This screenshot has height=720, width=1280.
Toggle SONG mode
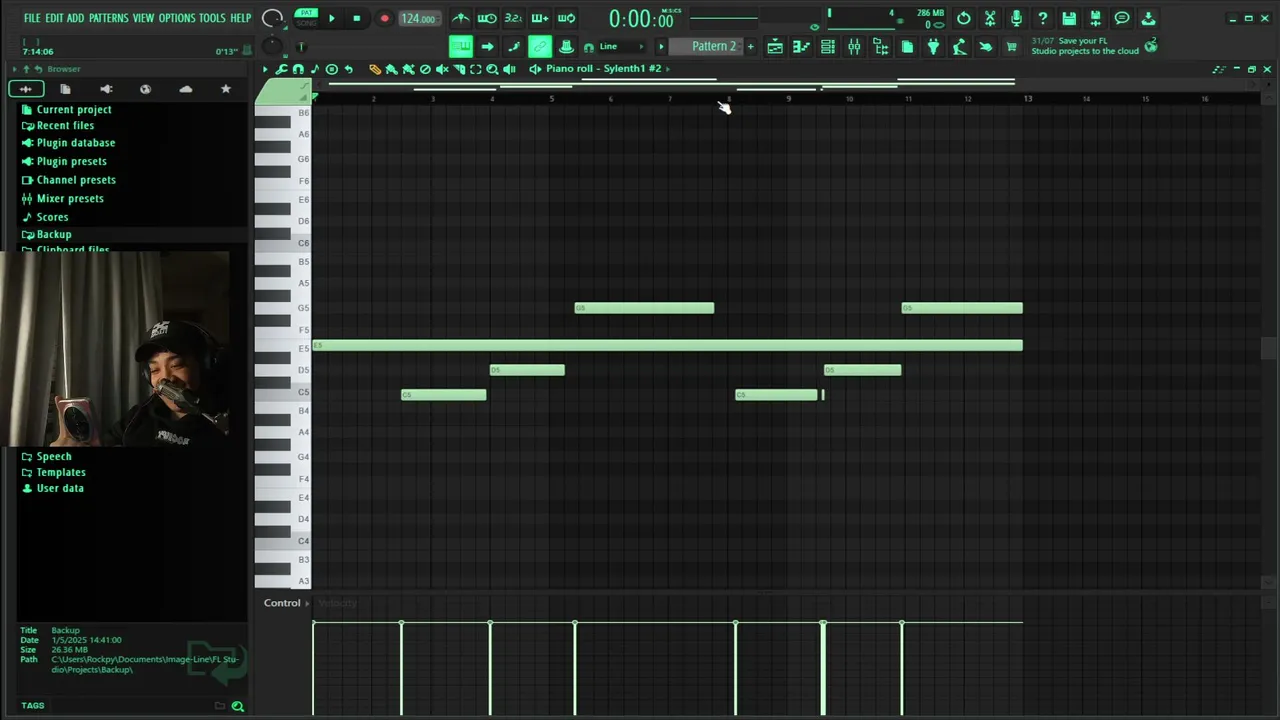tap(306, 23)
